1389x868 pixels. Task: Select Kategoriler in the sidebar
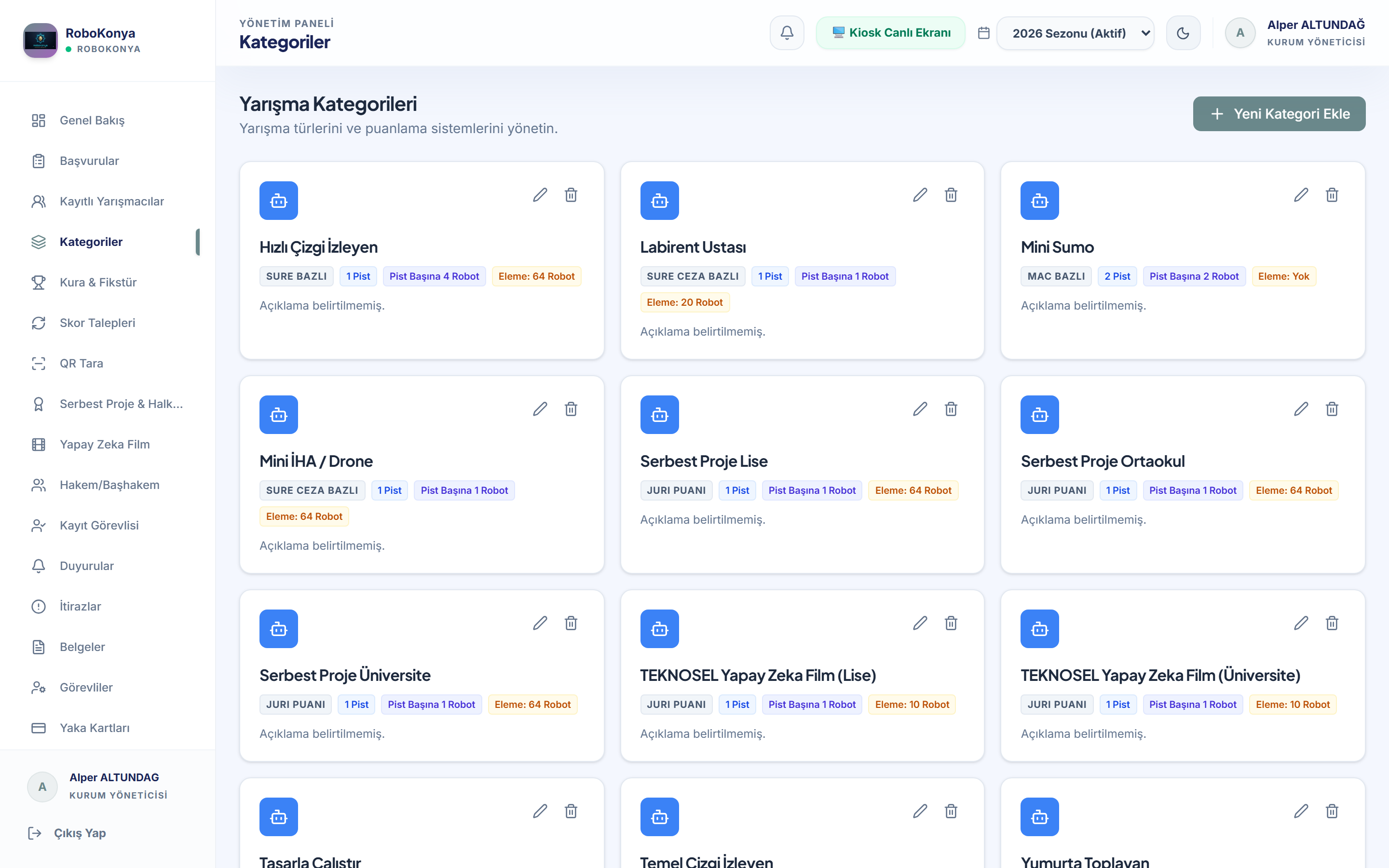[x=108, y=242]
